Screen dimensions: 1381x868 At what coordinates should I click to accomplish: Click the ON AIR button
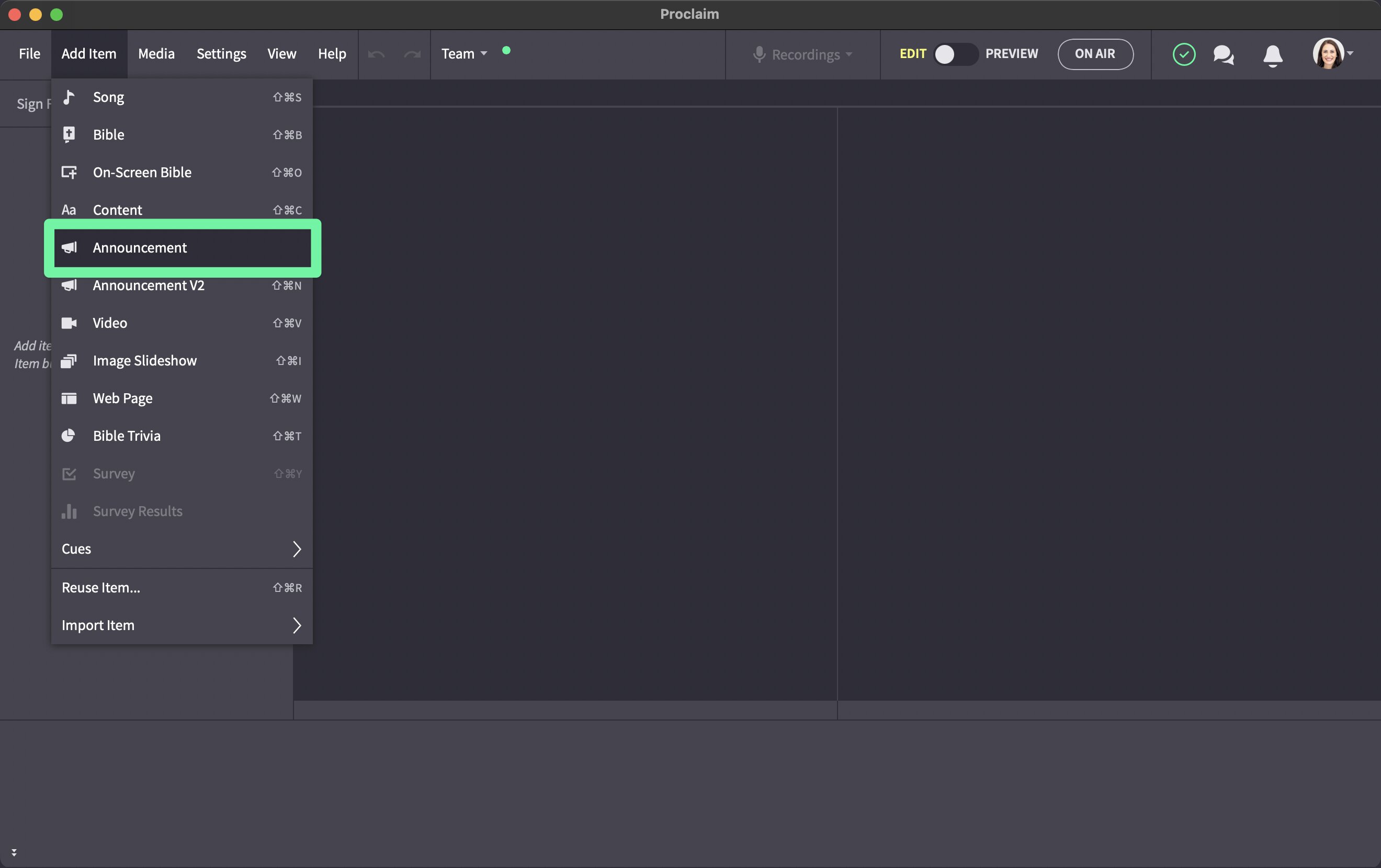coord(1095,54)
